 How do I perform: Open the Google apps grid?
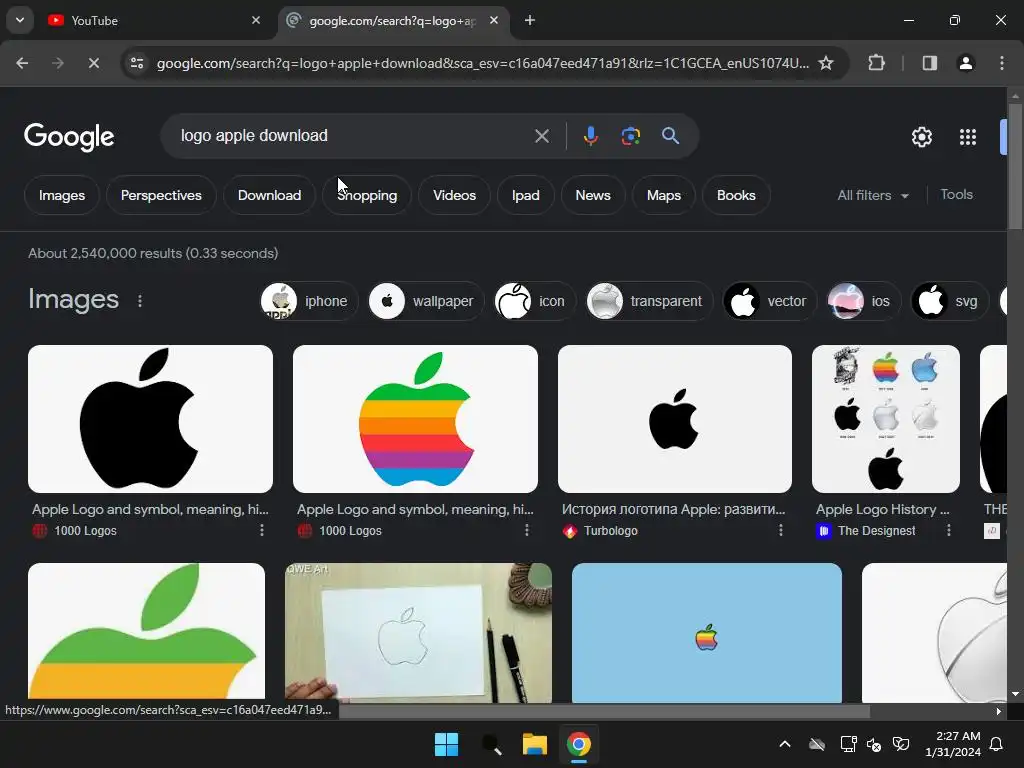pyautogui.click(x=968, y=137)
